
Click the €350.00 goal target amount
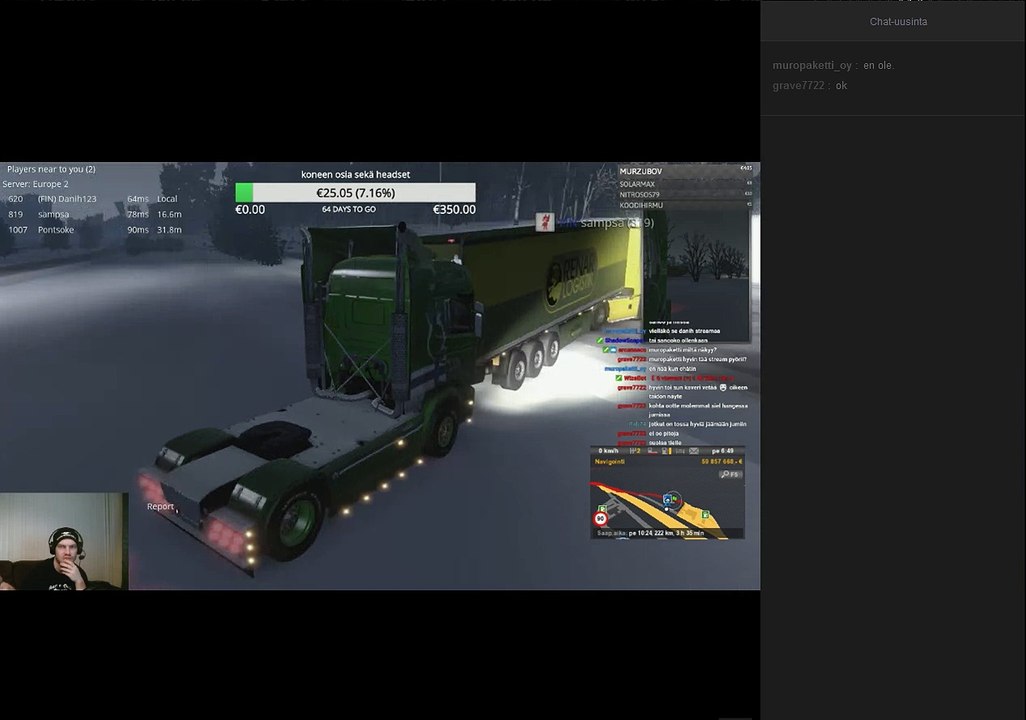pyautogui.click(x=454, y=209)
